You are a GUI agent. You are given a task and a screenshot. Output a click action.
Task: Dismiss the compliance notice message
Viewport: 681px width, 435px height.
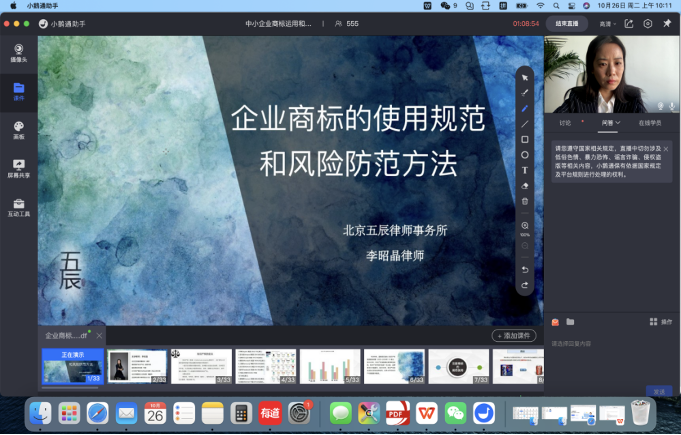666,149
